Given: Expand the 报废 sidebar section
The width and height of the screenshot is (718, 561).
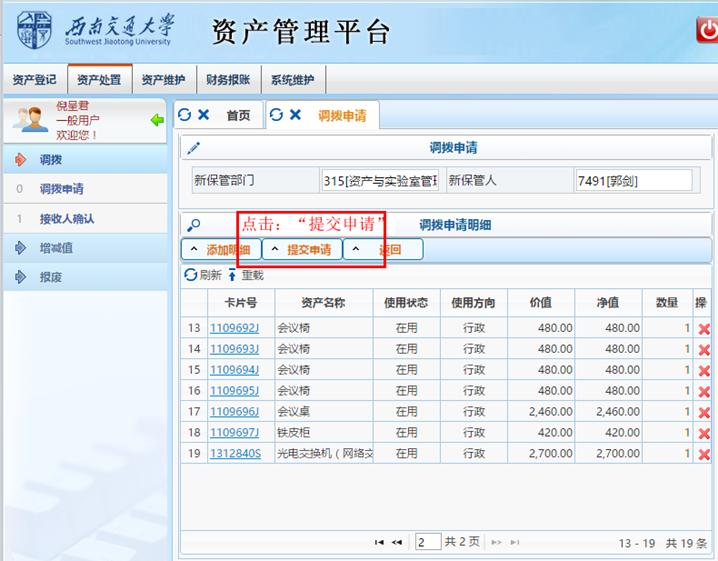Looking at the screenshot, I should [50, 277].
